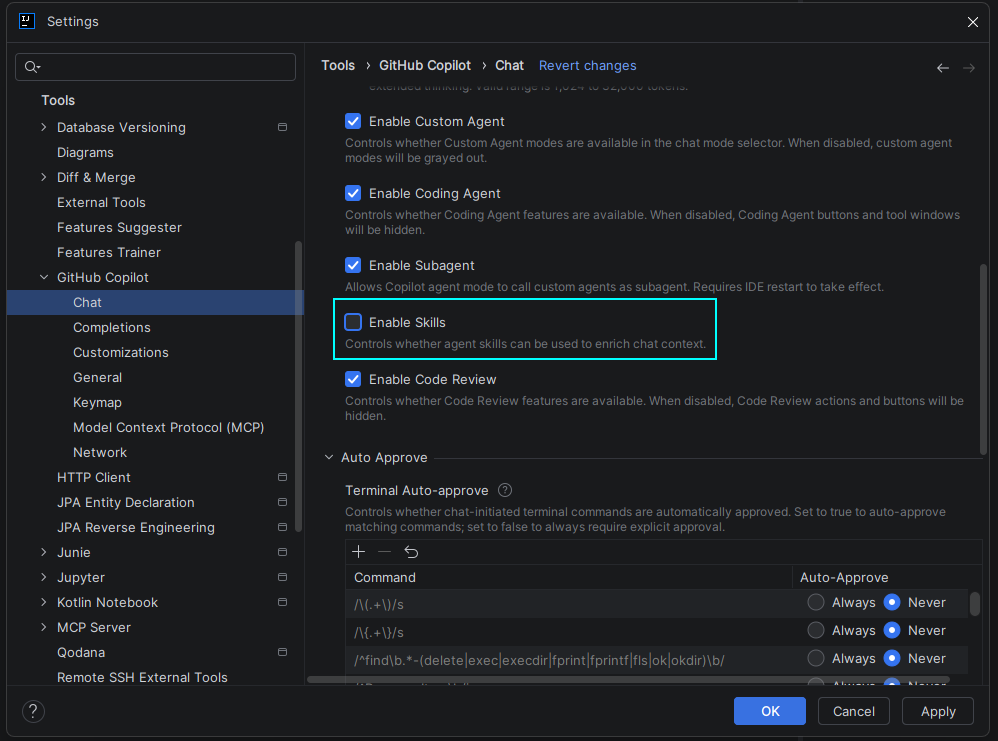This screenshot has width=998, height=741.
Task: Open Keymap under GitHub Copilot
Action: (x=97, y=402)
